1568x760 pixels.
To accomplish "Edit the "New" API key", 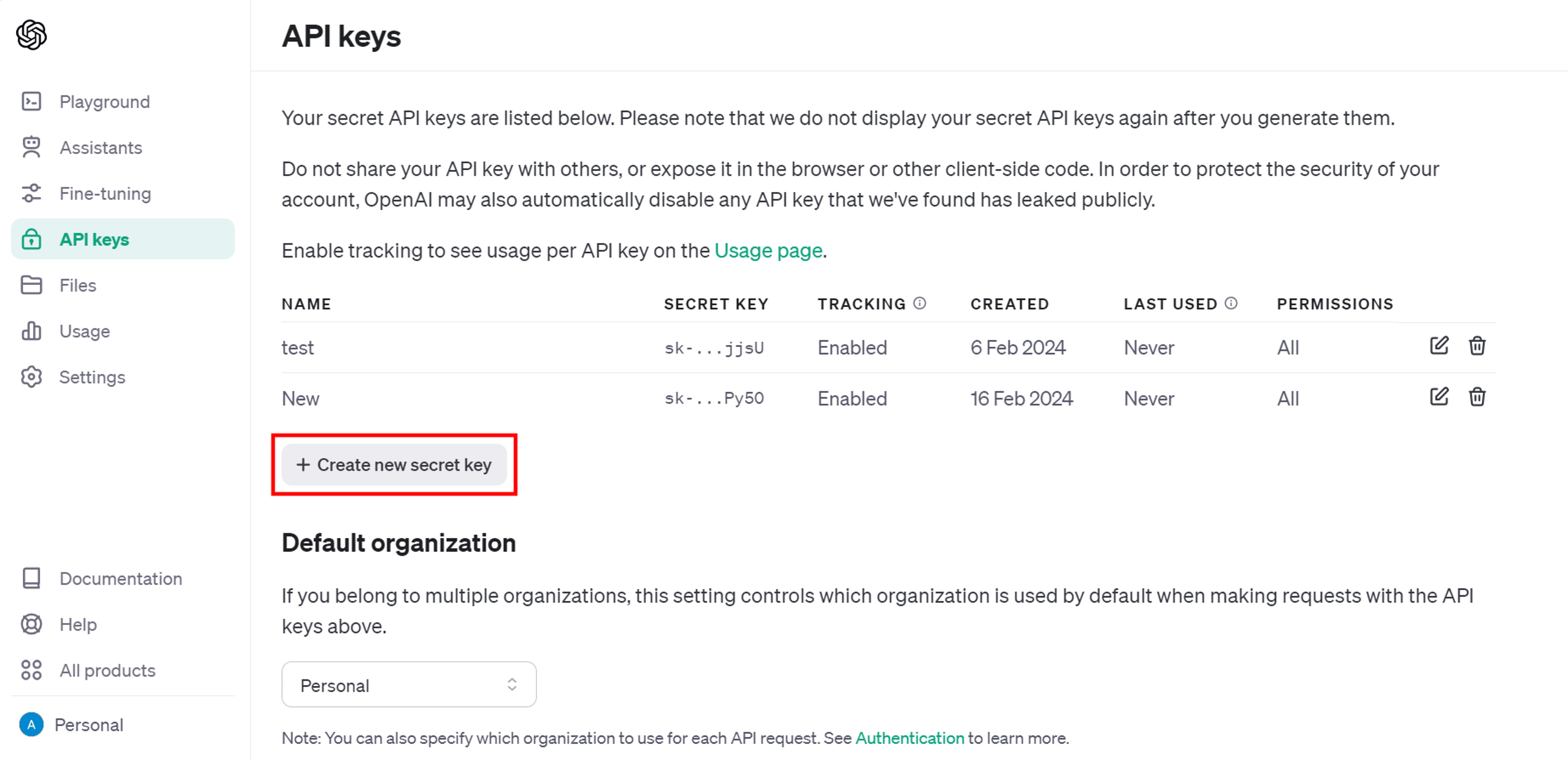I will coord(1438,397).
